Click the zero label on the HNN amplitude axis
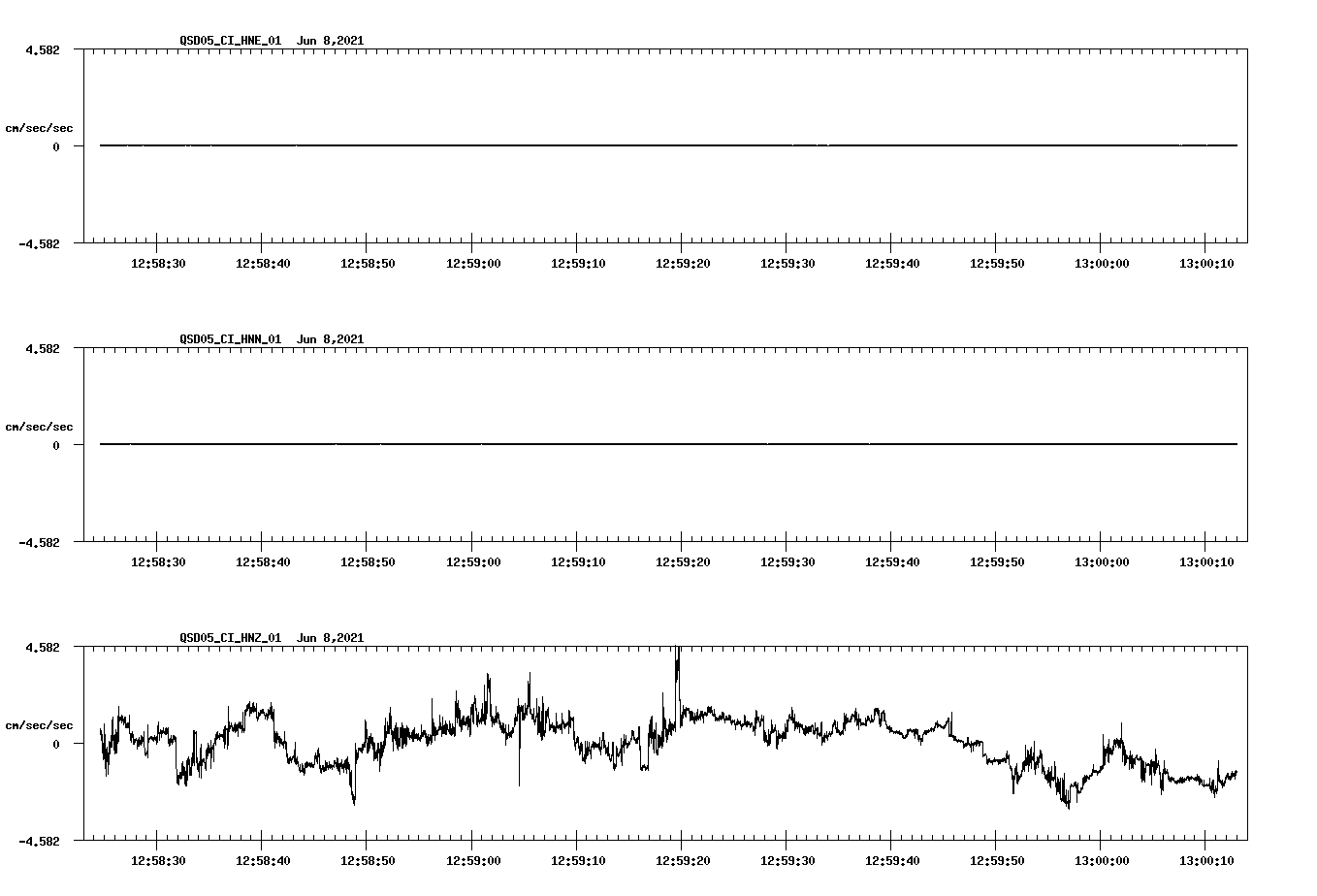Screen dimensions: 1317x896 [56, 446]
